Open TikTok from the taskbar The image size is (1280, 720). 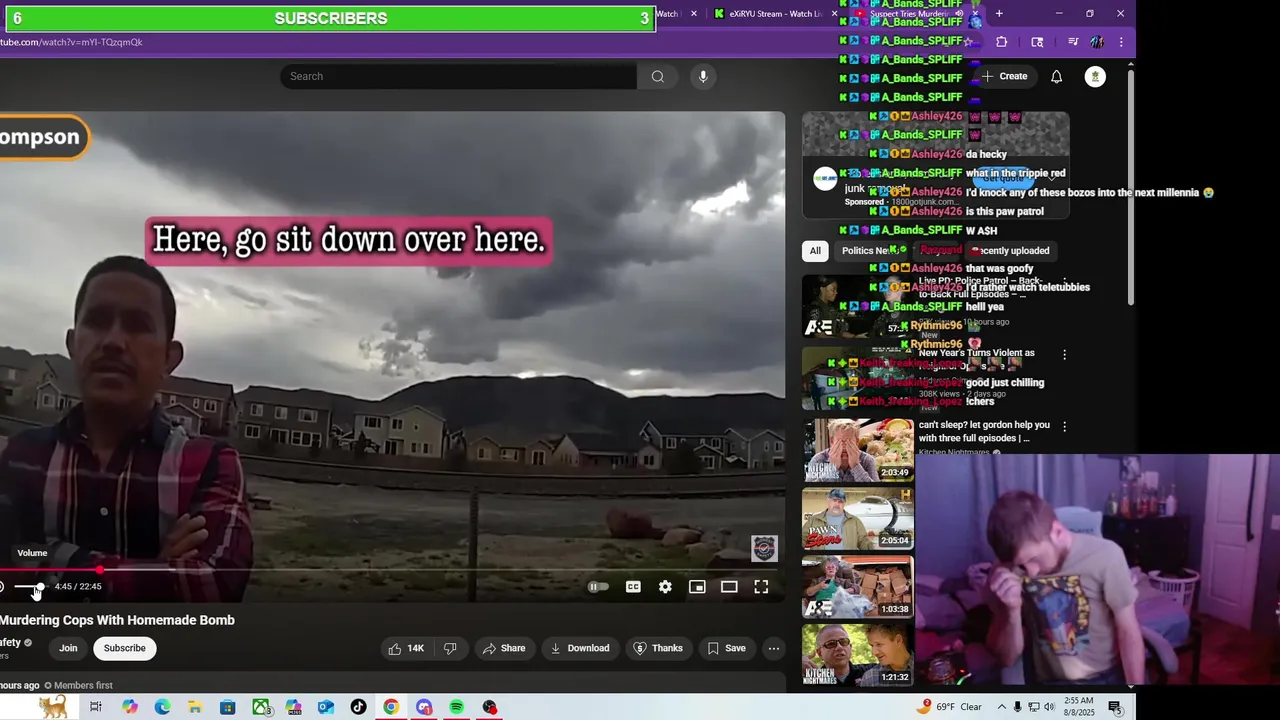pos(358,707)
